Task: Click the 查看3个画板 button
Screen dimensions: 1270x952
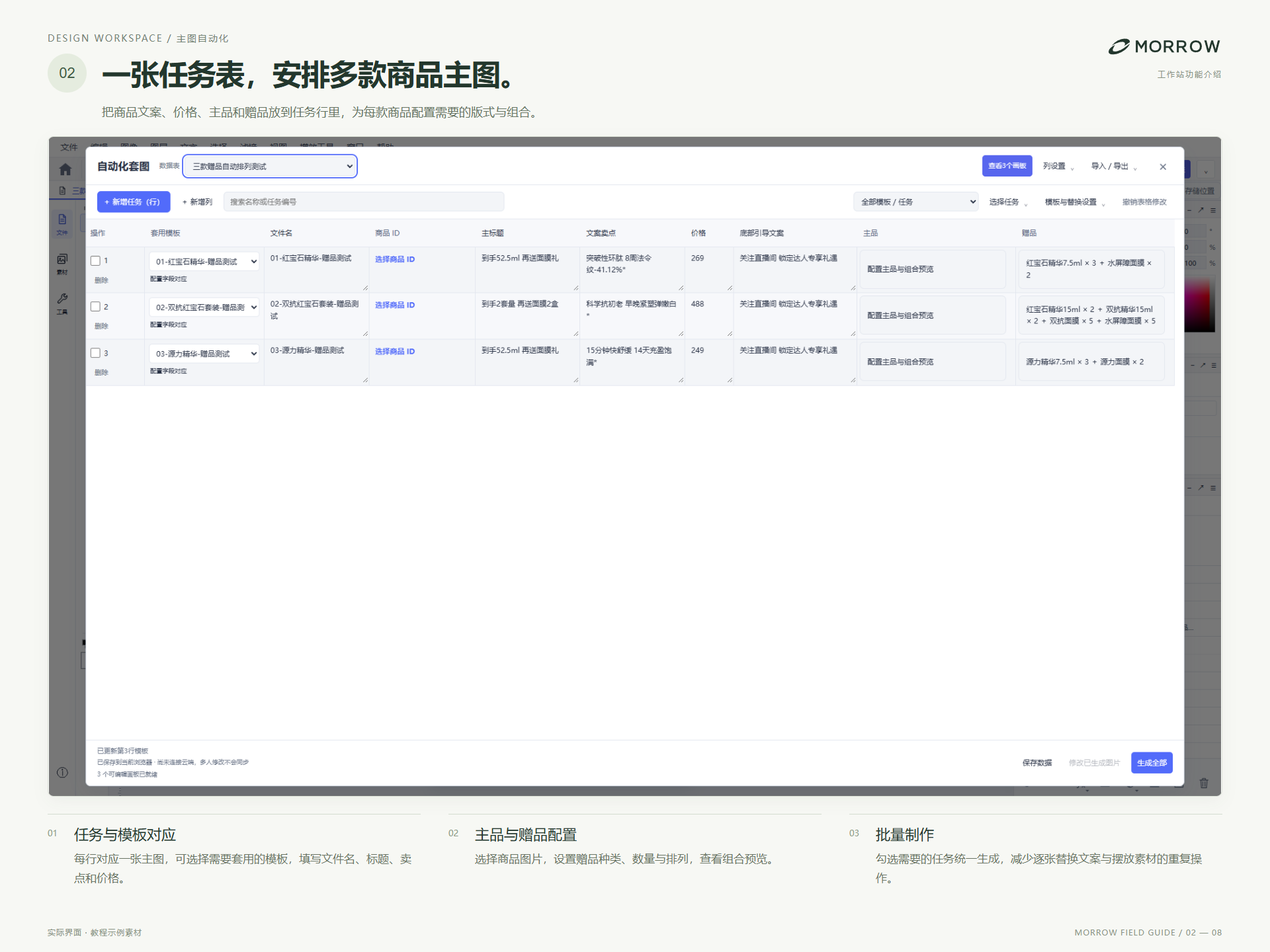Action: click(x=1007, y=166)
